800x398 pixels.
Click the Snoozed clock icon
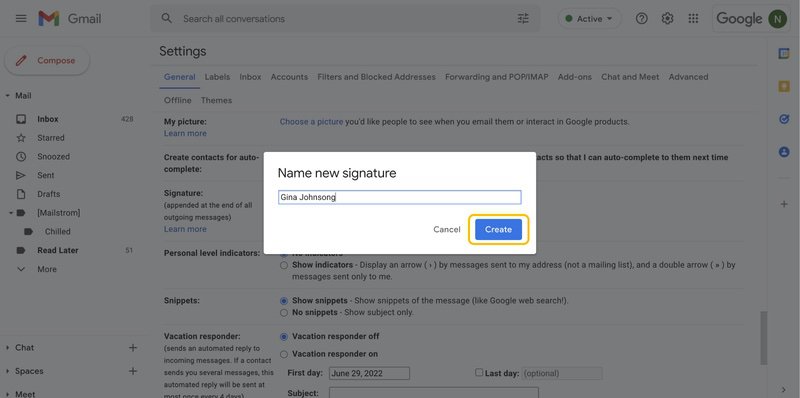coord(21,157)
